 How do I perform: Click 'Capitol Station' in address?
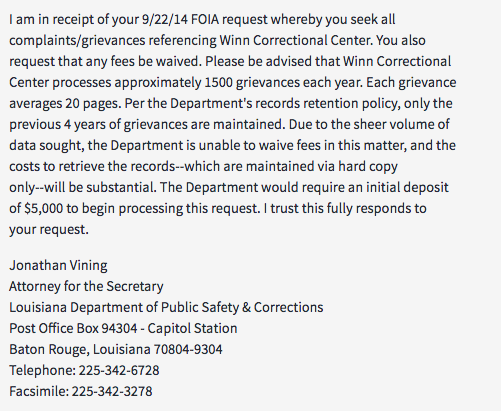tap(192, 329)
